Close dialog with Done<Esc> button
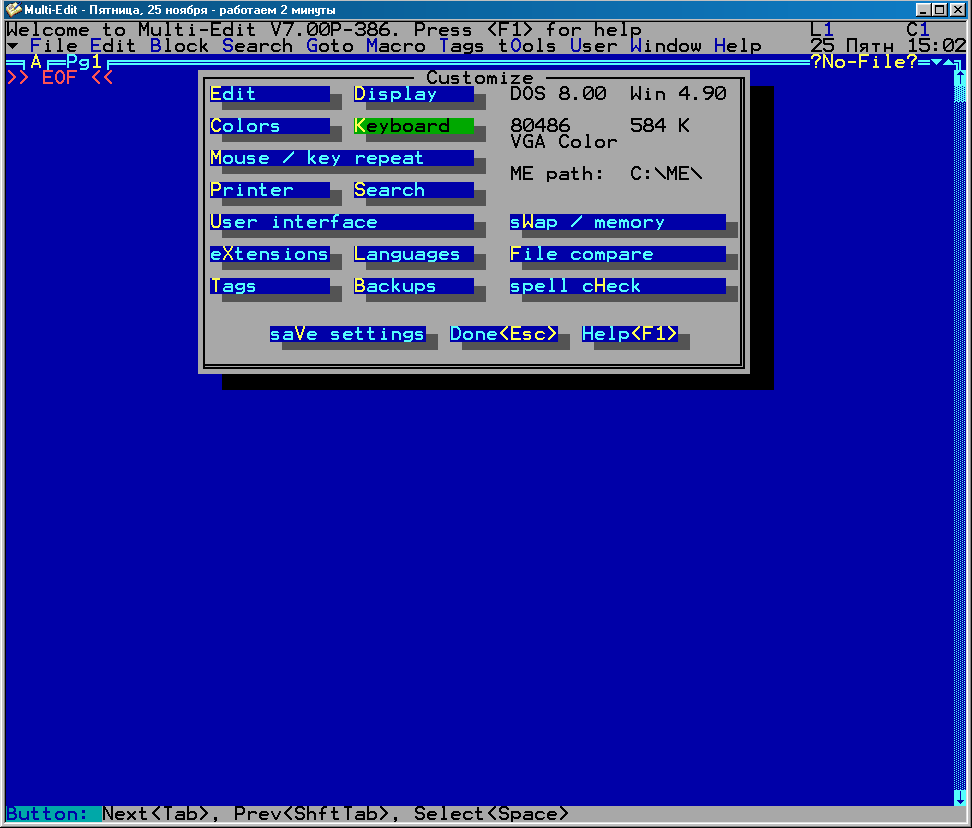The image size is (972, 828). 503,334
